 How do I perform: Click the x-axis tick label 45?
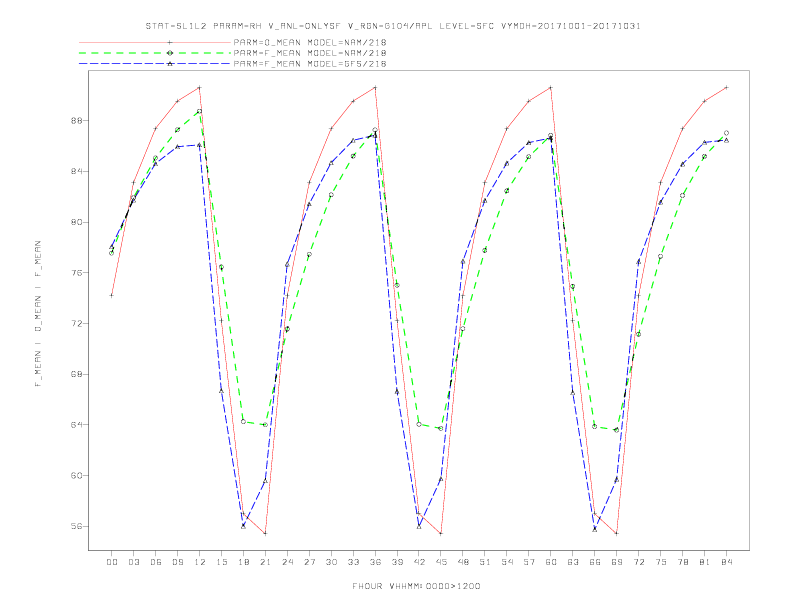coord(441,562)
